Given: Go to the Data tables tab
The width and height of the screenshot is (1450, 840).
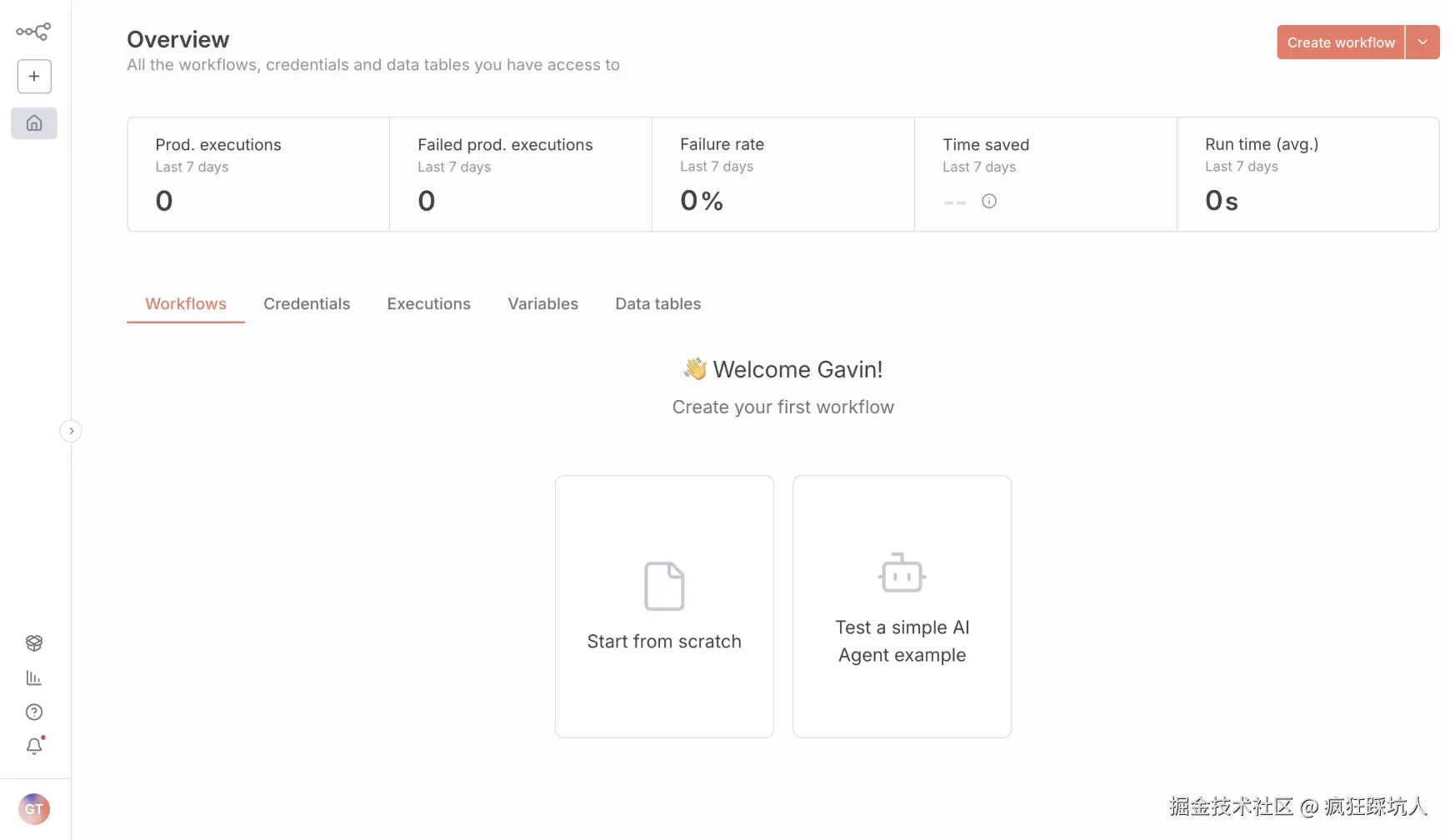Looking at the screenshot, I should (x=657, y=304).
